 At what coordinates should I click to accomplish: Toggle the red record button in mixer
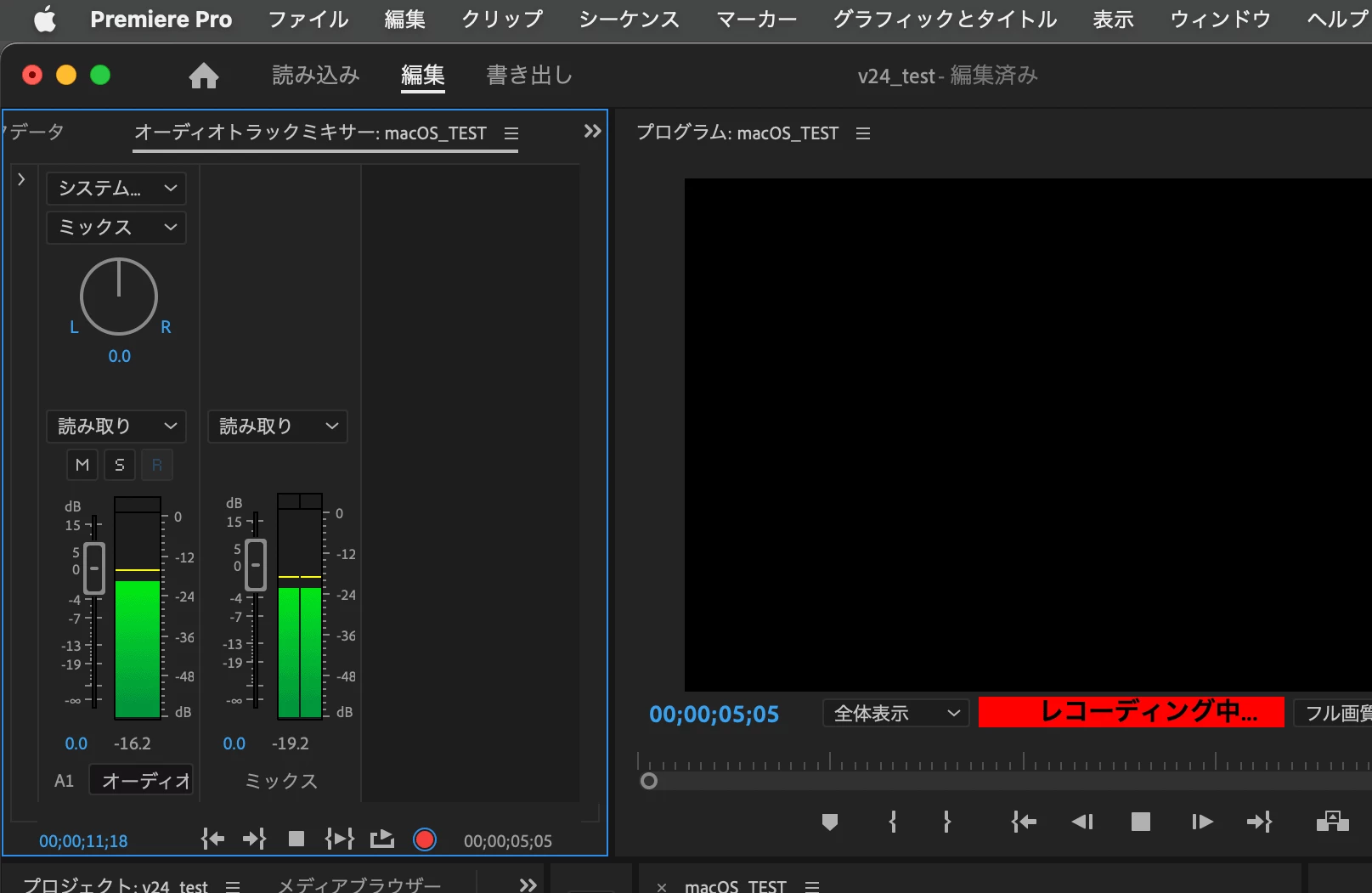(x=425, y=839)
